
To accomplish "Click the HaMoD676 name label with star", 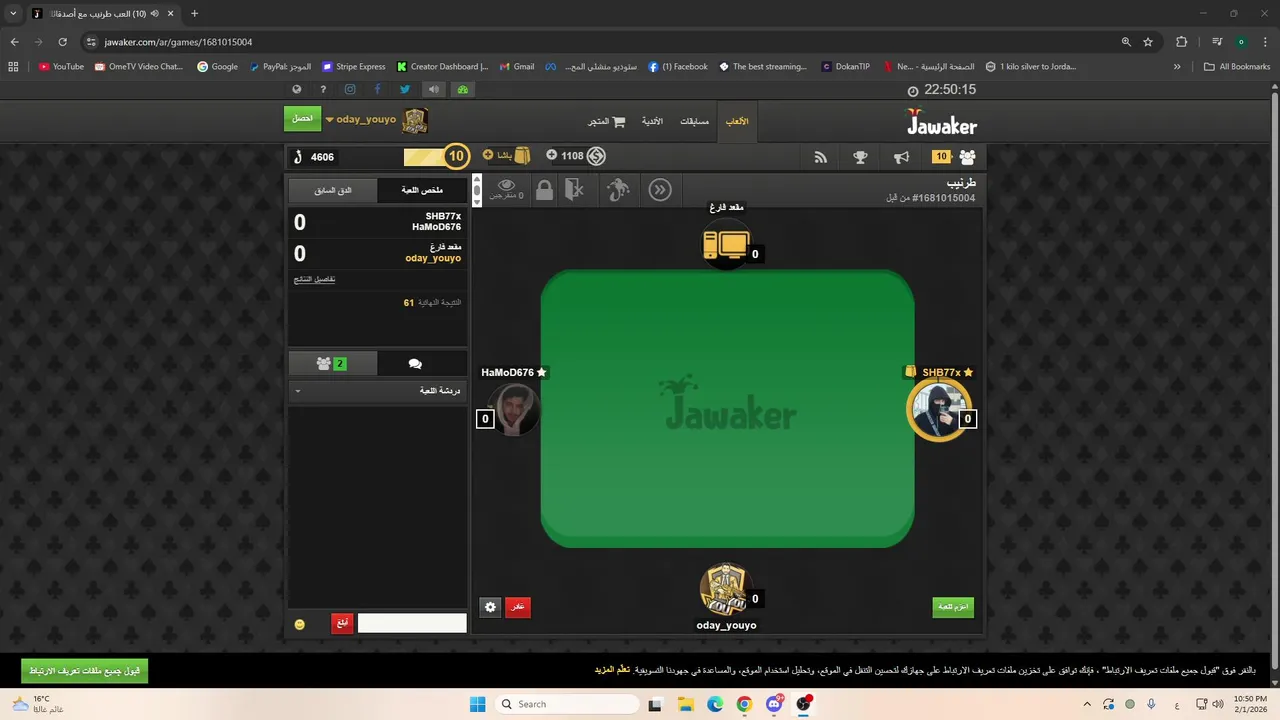I will (514, 372).
